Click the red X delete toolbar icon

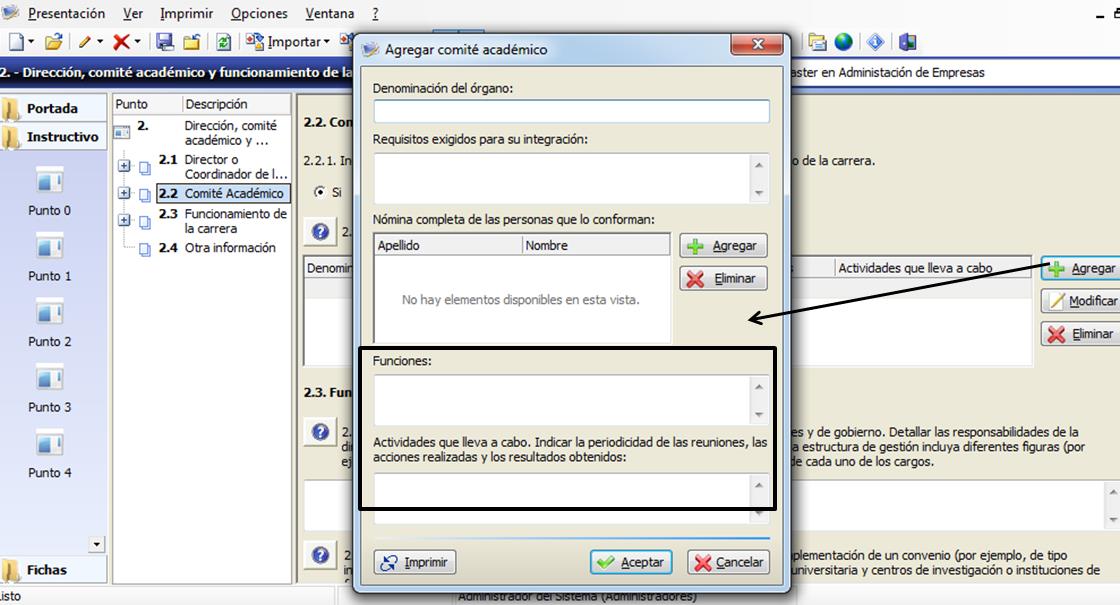pyautogui.click(x=121, y=42)
